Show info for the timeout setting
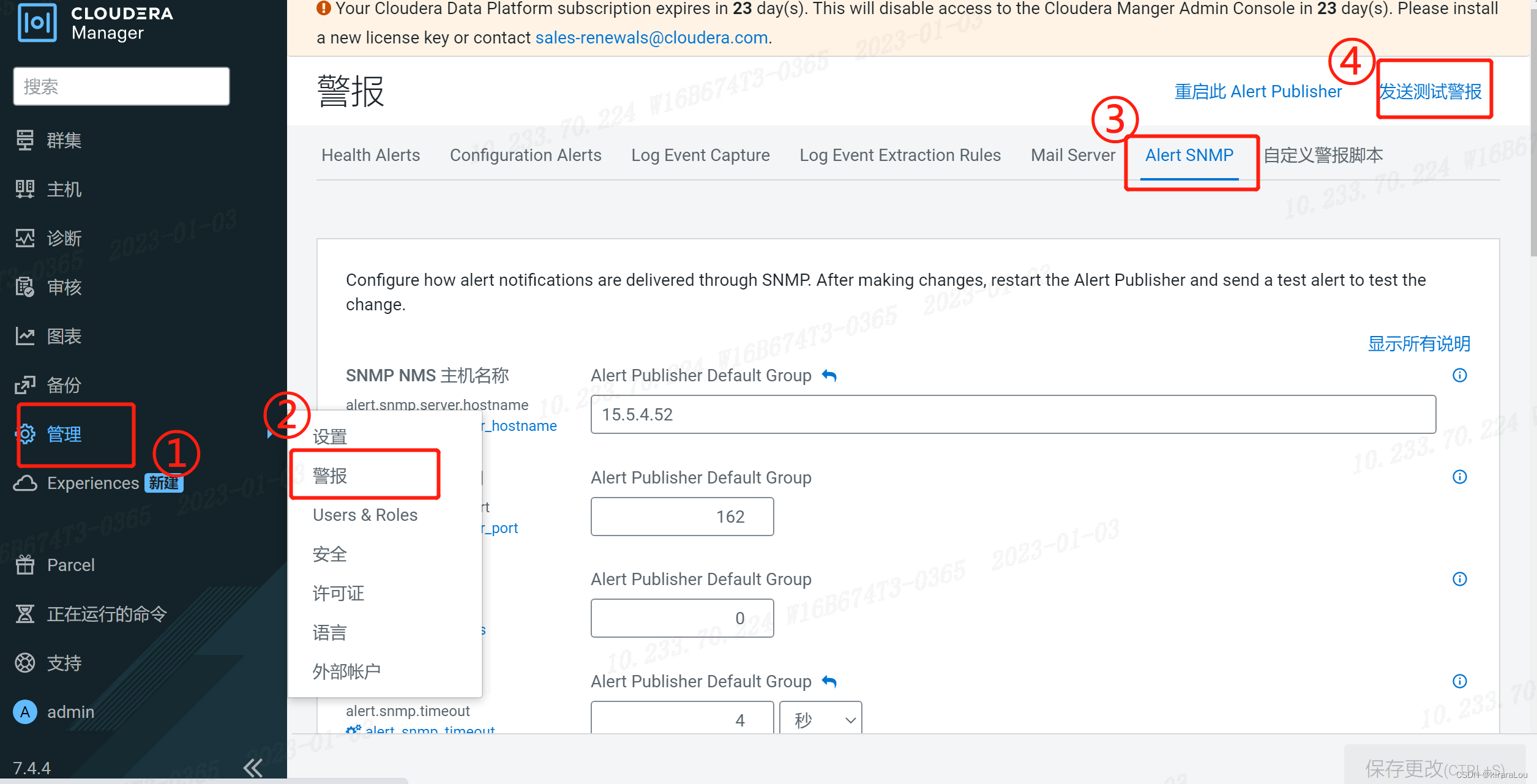 pyautogui.click(x=1460, y=681)
